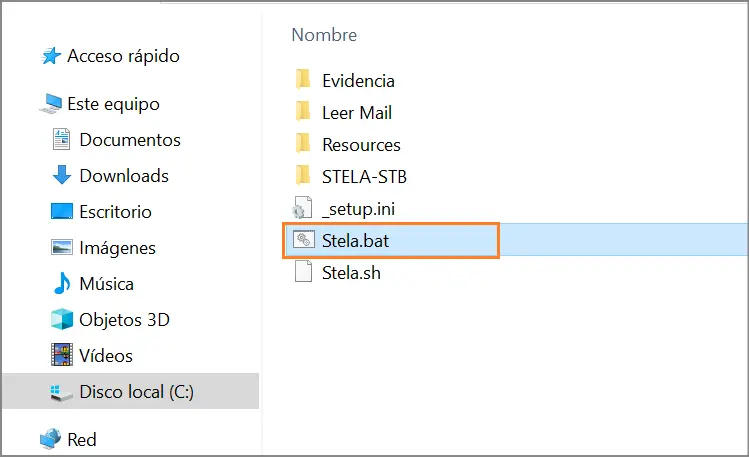The height and width of the screenshot is (457, 749).
Task: Select the Este equipo computer icon
Action: [x=51, y=104]
